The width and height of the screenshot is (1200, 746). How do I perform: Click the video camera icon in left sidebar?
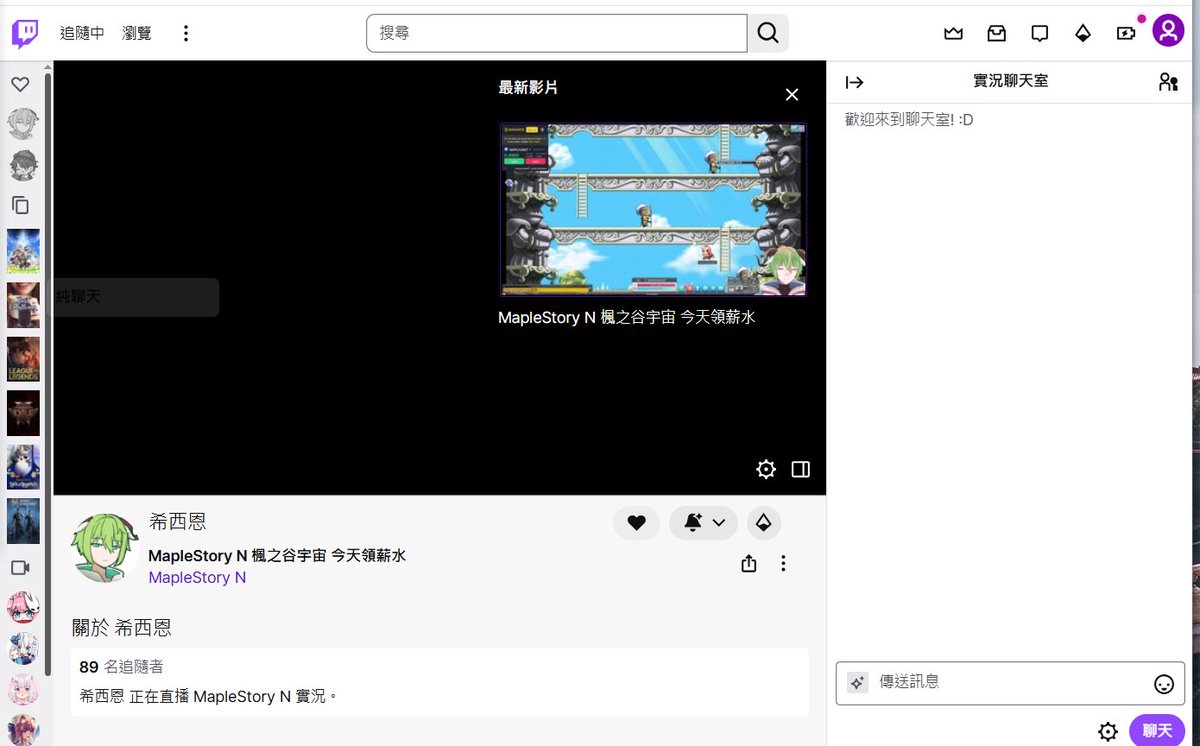pos(20,567)
